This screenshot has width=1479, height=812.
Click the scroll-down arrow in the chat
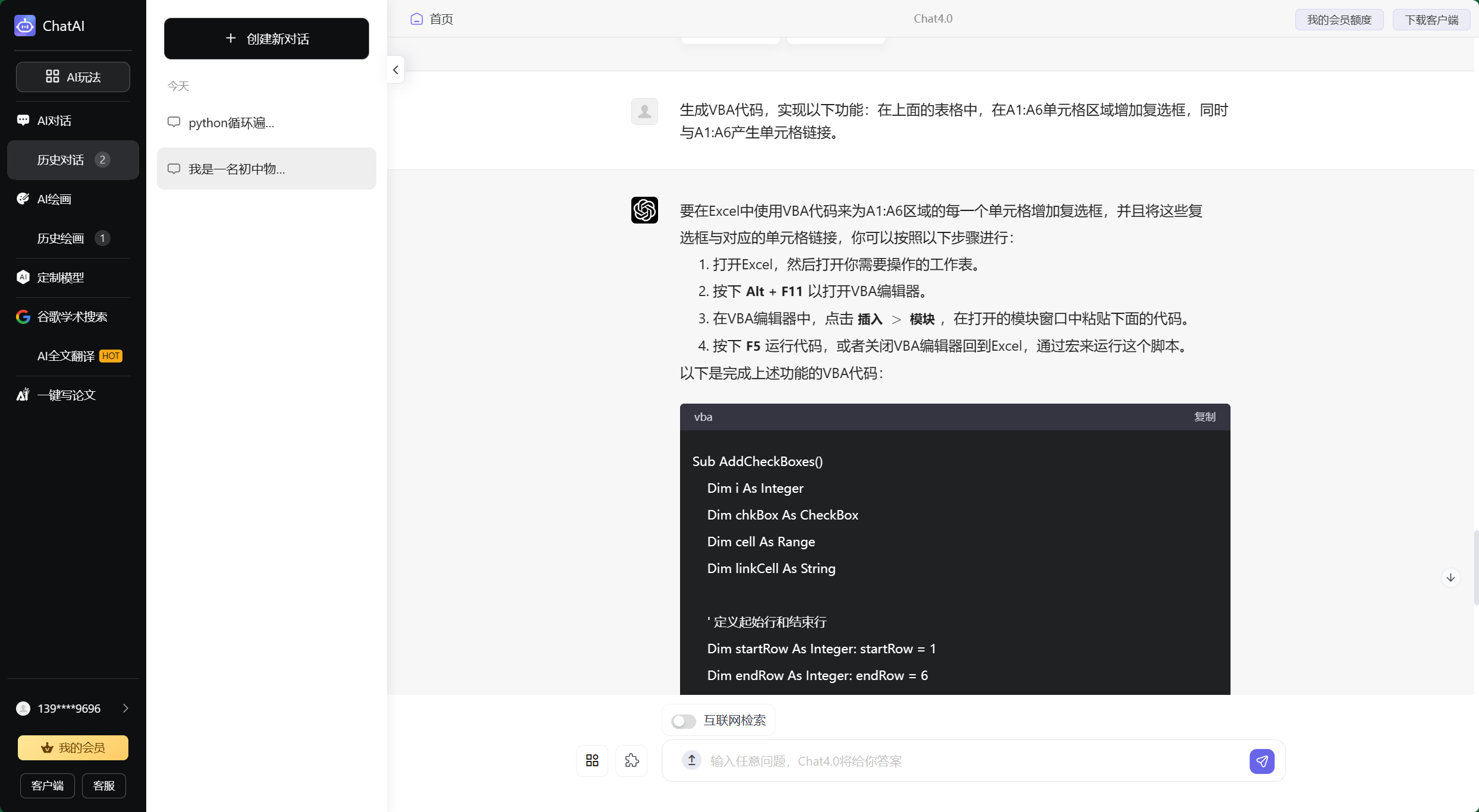click(x=1450, y=577)
